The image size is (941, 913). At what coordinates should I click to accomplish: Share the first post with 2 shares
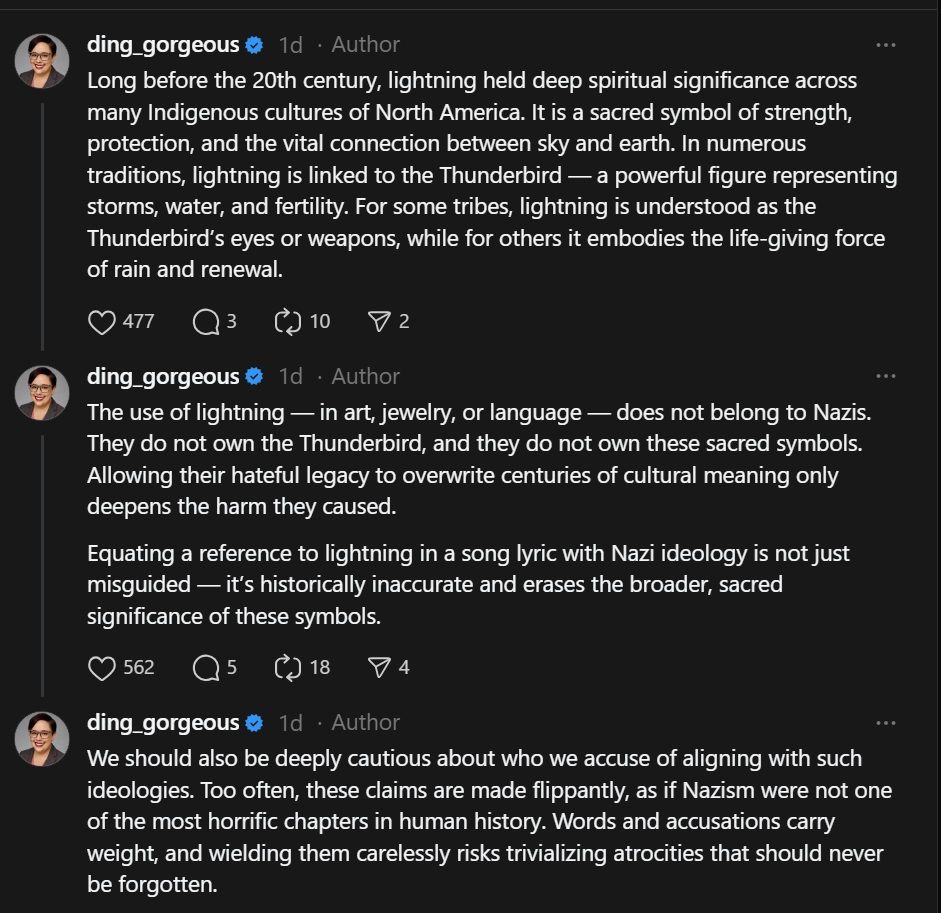point(379,321)
